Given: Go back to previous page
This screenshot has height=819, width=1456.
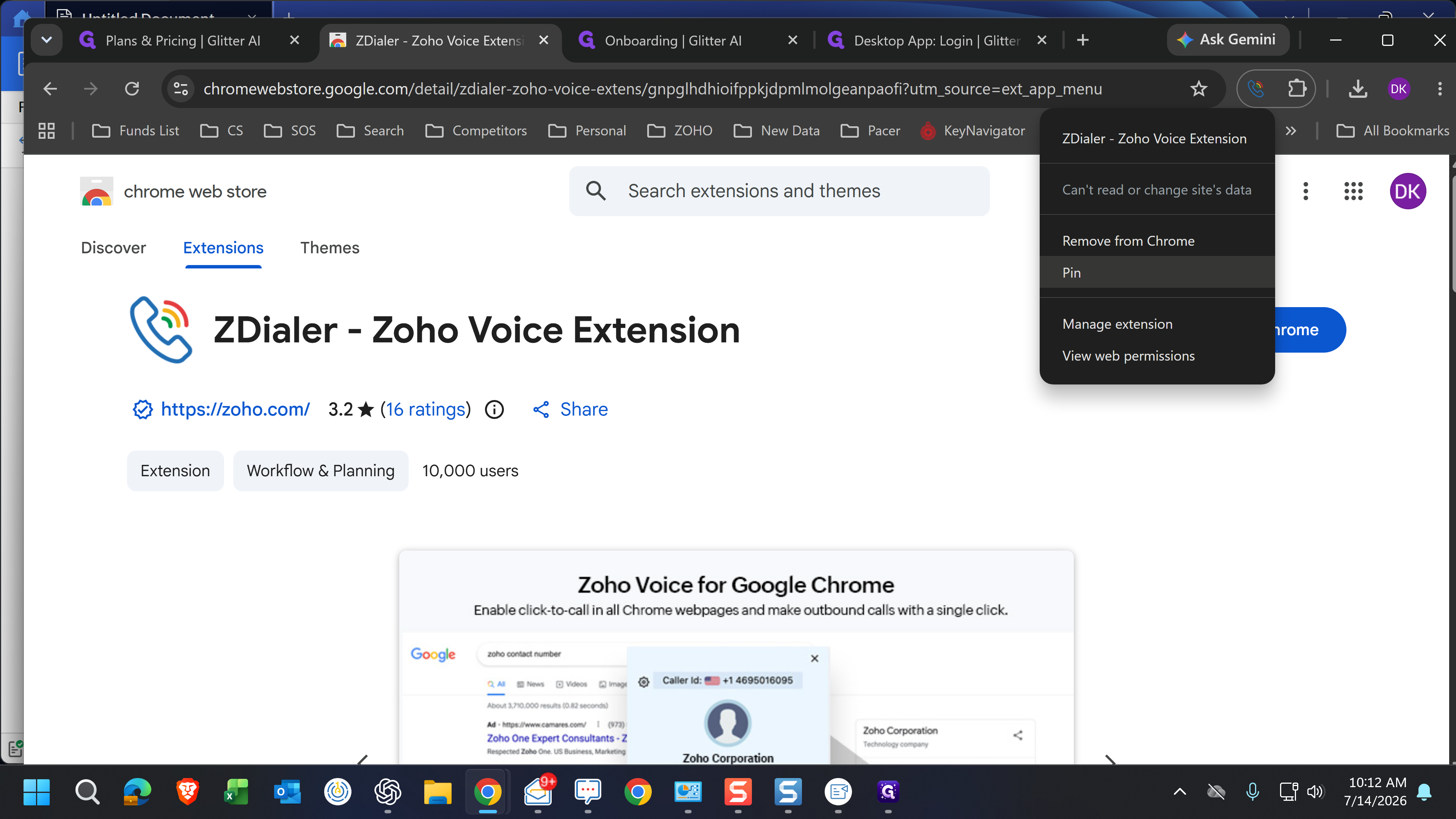Looking at the screenshot, I should 50,89.
